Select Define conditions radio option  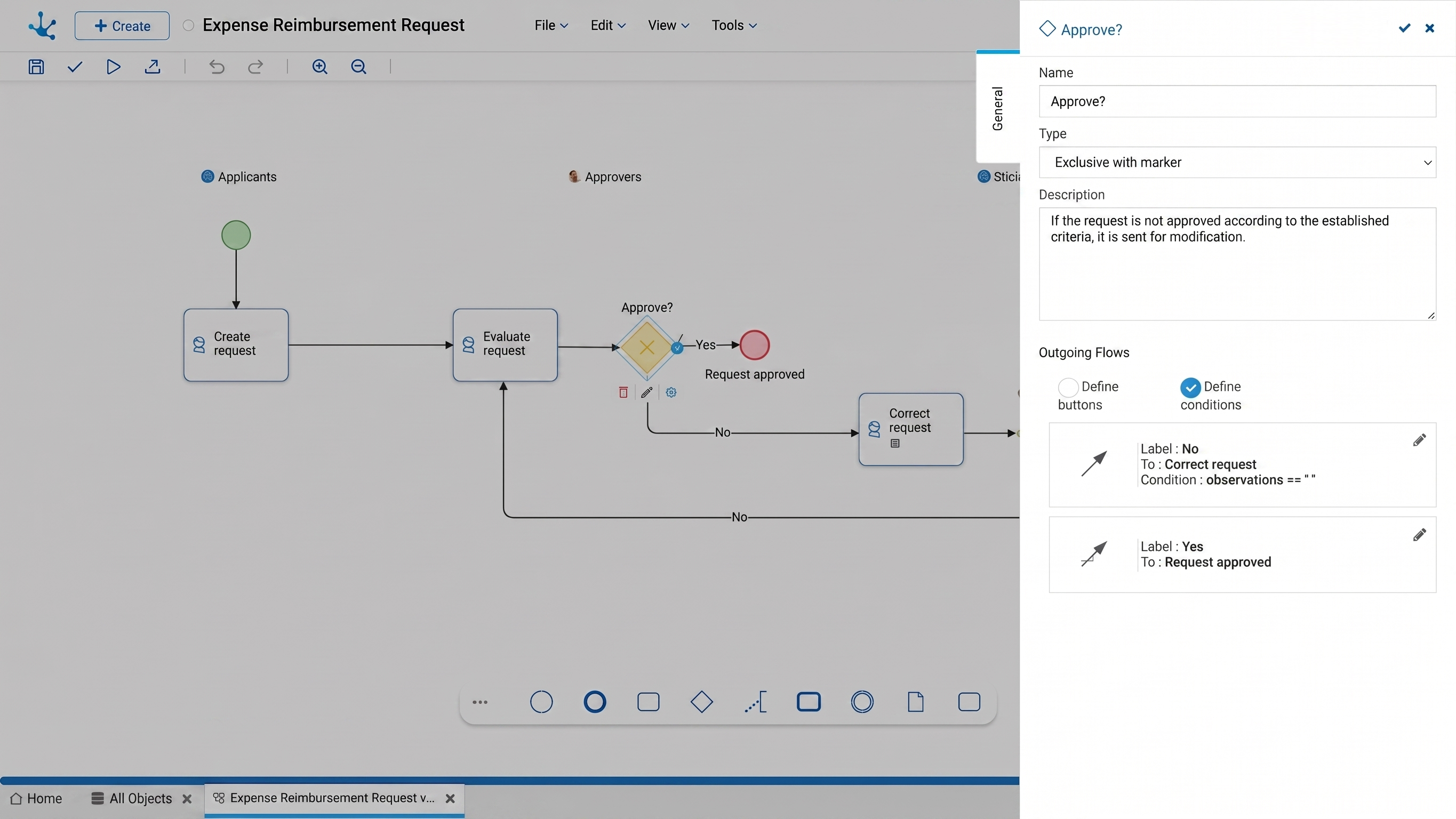click(1190, 388)
